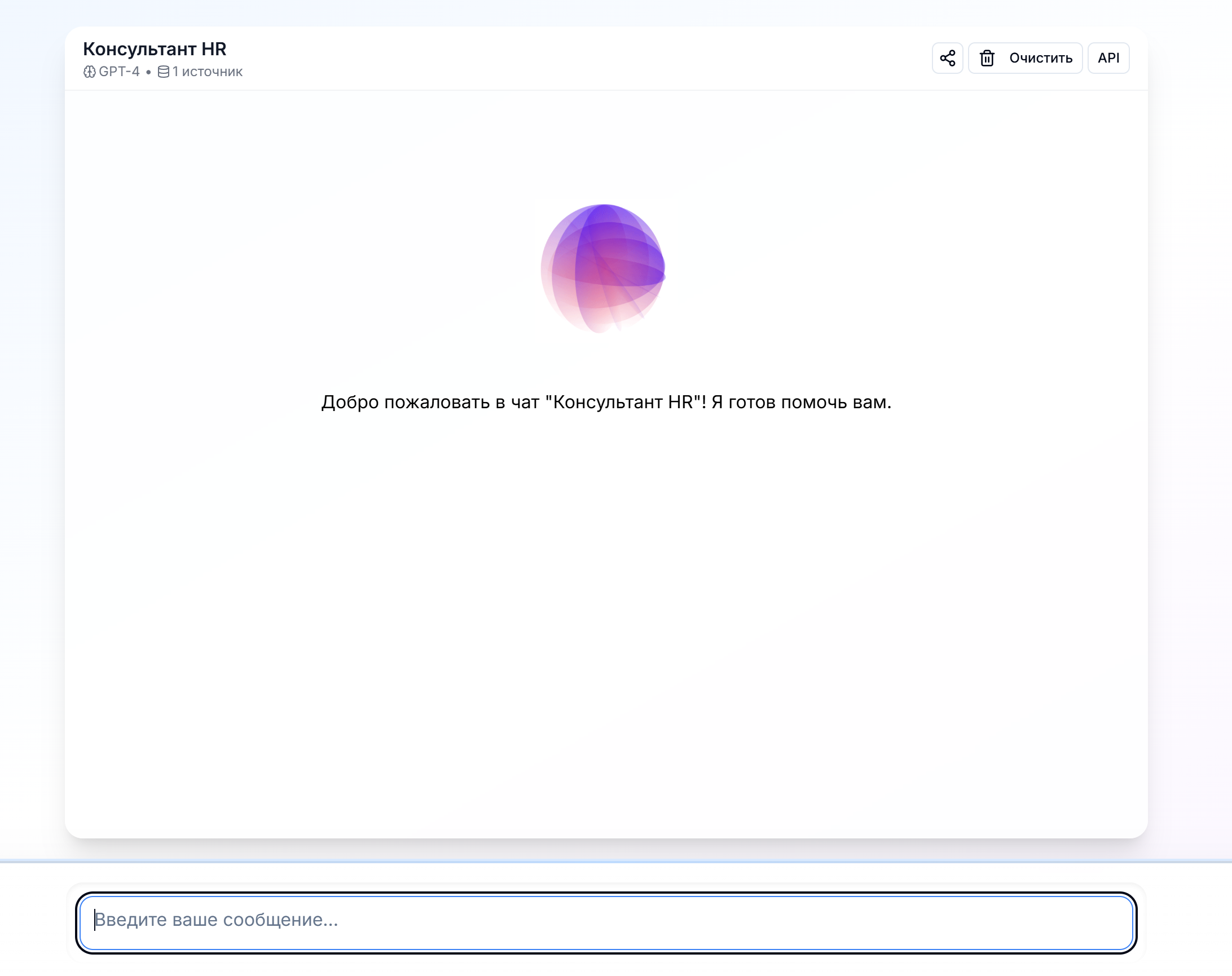Click the trash can icon

[987, 58]
